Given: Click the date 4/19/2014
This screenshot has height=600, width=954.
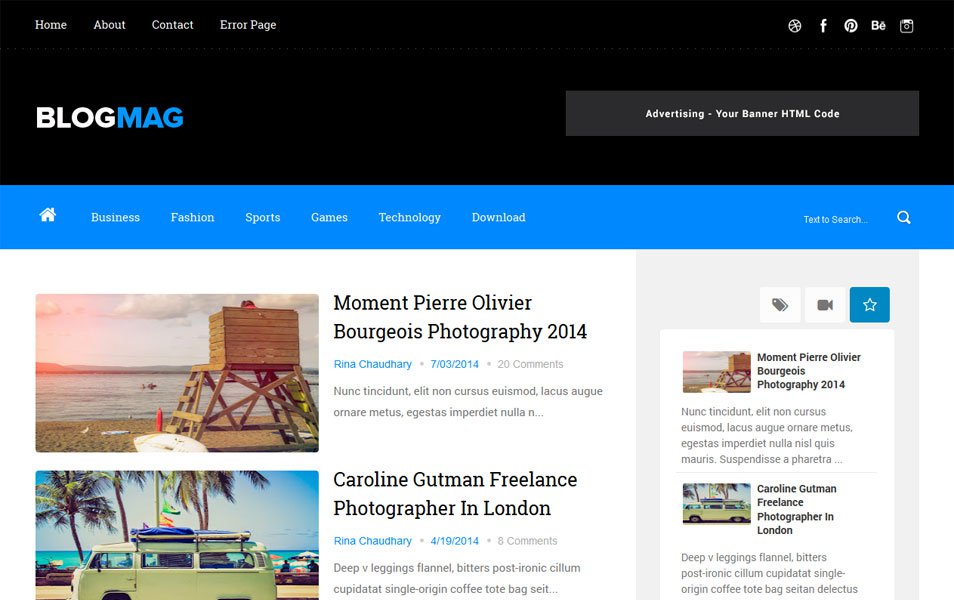Looking at the screenshot, I should (x=454, y=540).
